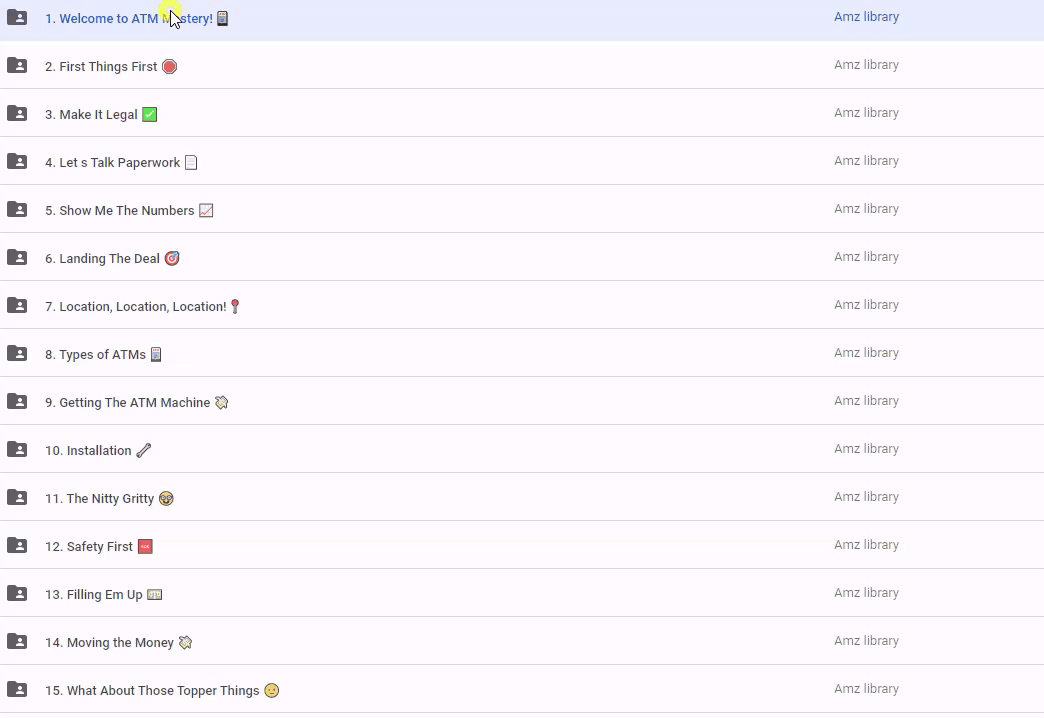Click the Landing The Deal folder icon
This screenshot has width=1044, height=718.
pos(17,257)
